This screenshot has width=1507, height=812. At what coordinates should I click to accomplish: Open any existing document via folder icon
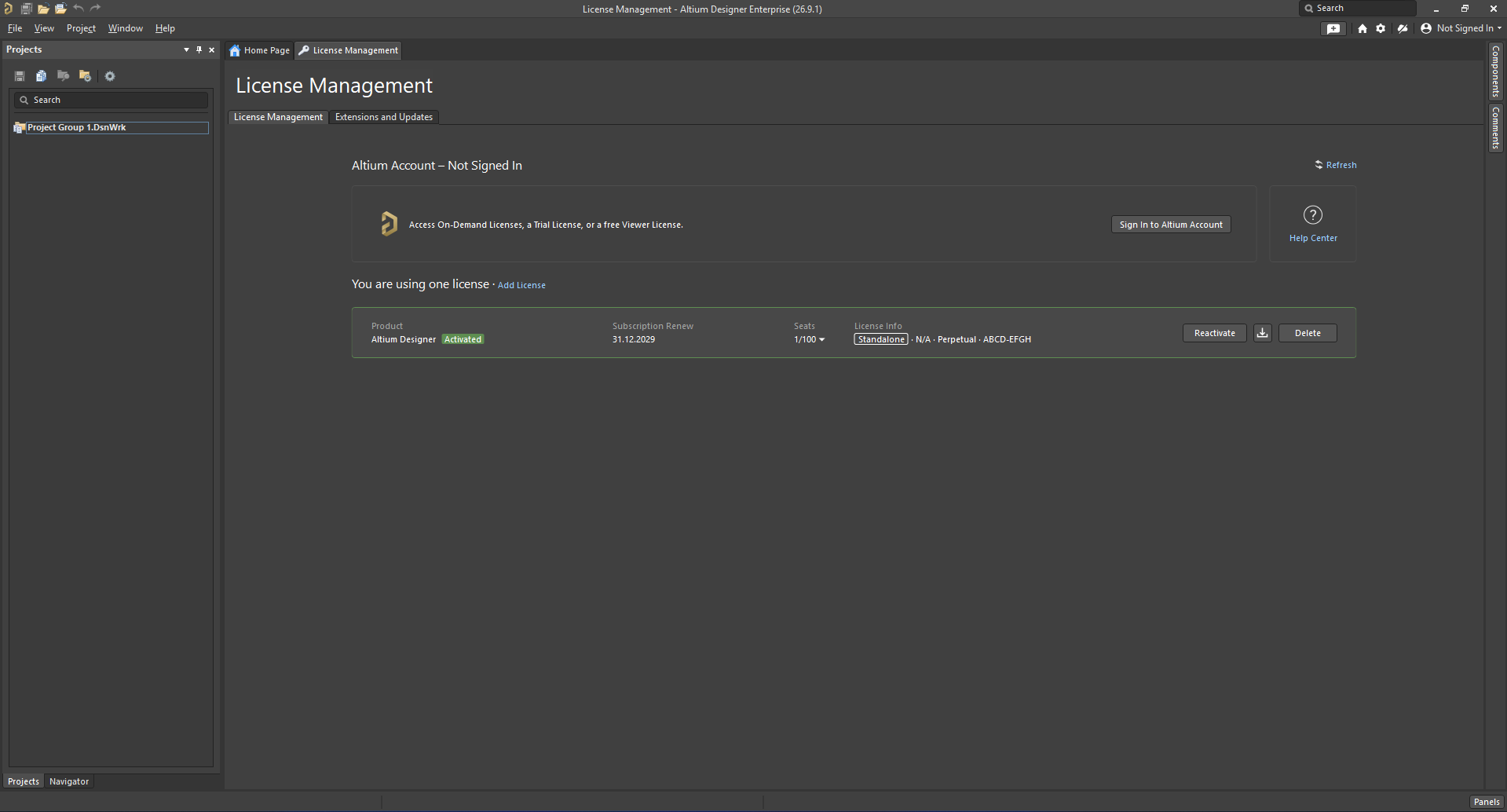click(43, 9)
